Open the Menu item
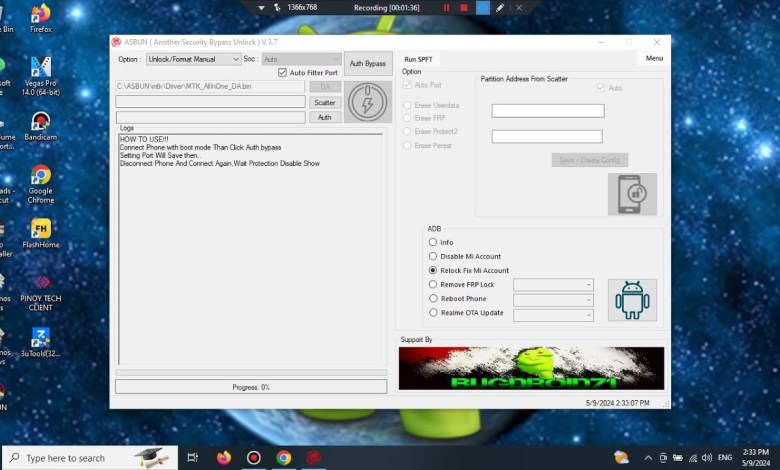The height and width of the screenshot is (470, 780). click(654, 59)
